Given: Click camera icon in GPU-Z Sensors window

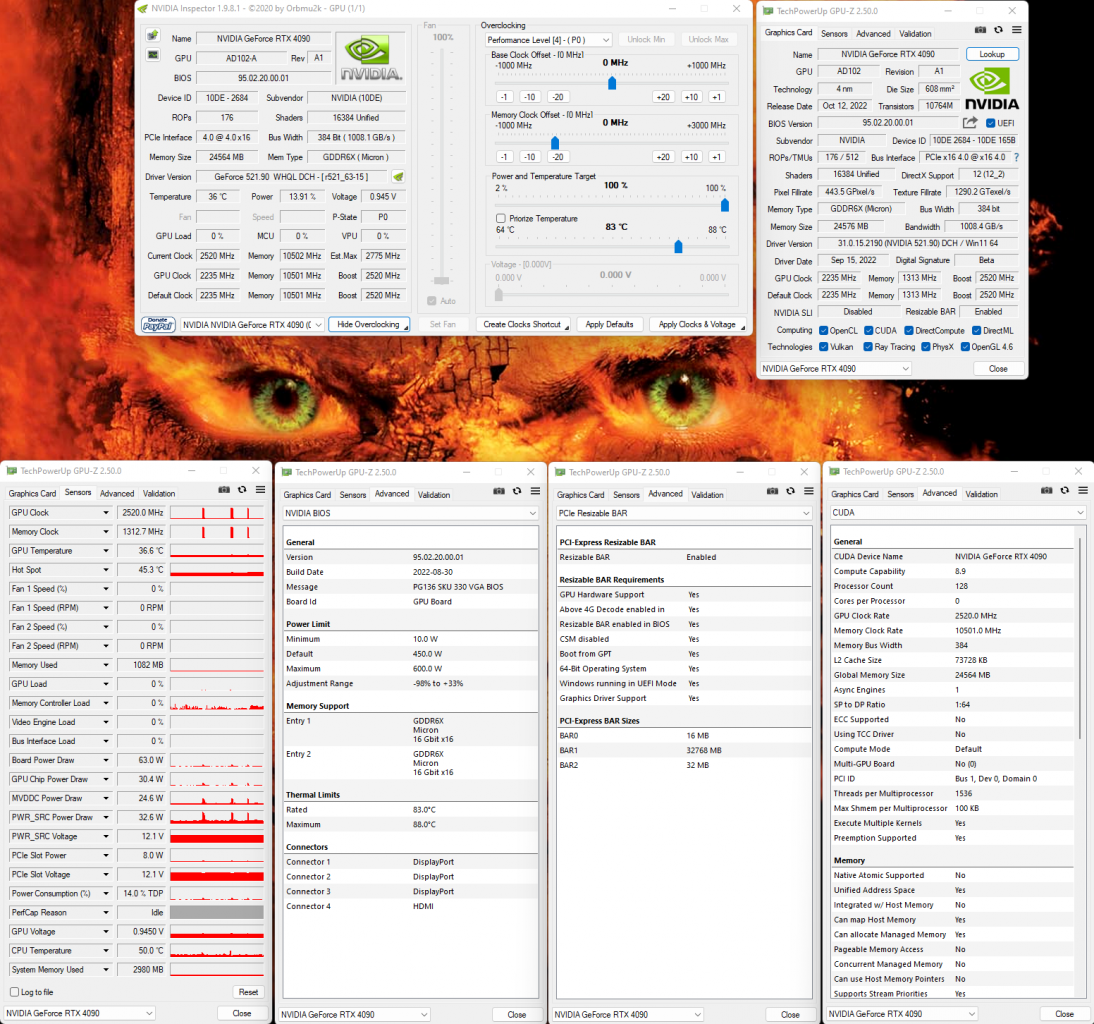Looking at the screenshot, I should 224,490.
